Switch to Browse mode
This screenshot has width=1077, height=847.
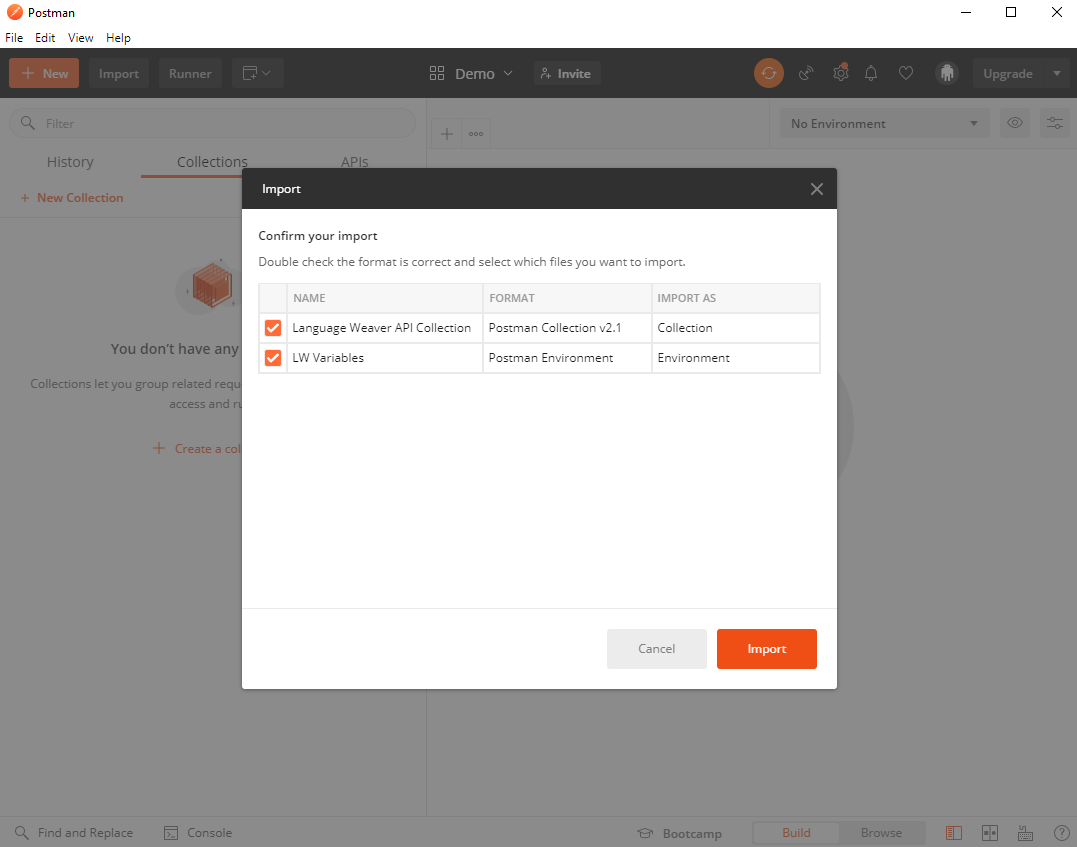click(x=881, y=833)
